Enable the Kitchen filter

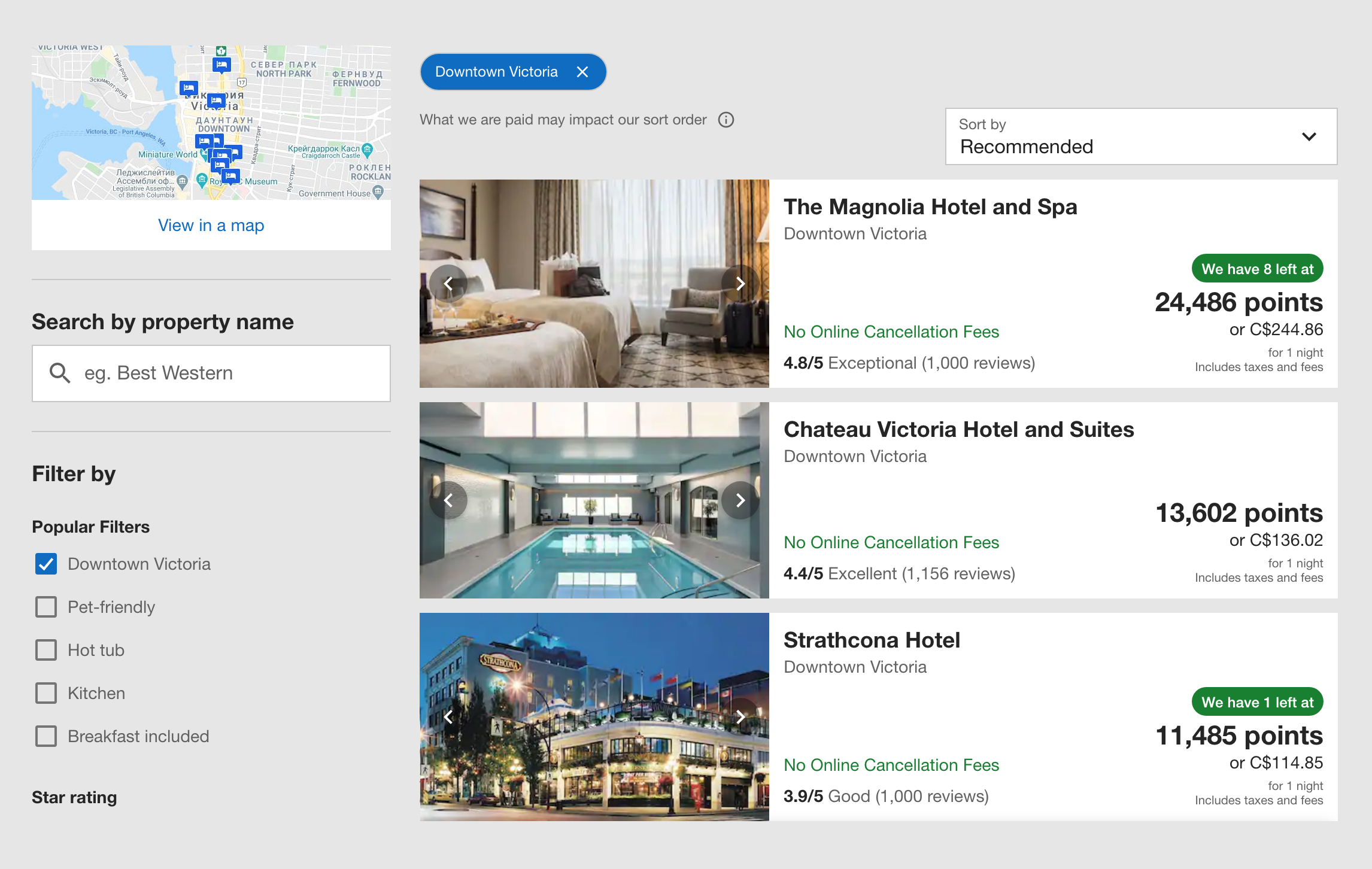pos(46,693)
